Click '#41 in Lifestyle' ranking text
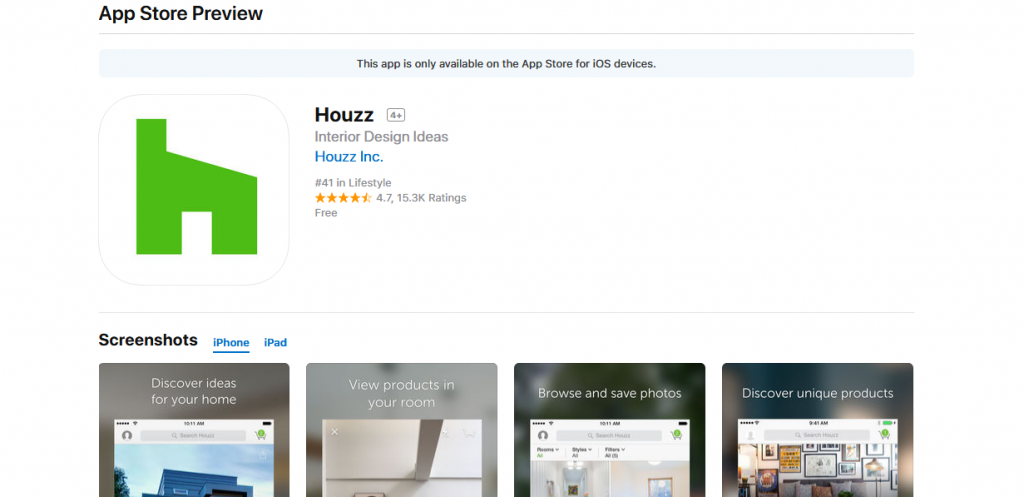The height and width of the screenshot is (497, 1024). coord(353,183)
